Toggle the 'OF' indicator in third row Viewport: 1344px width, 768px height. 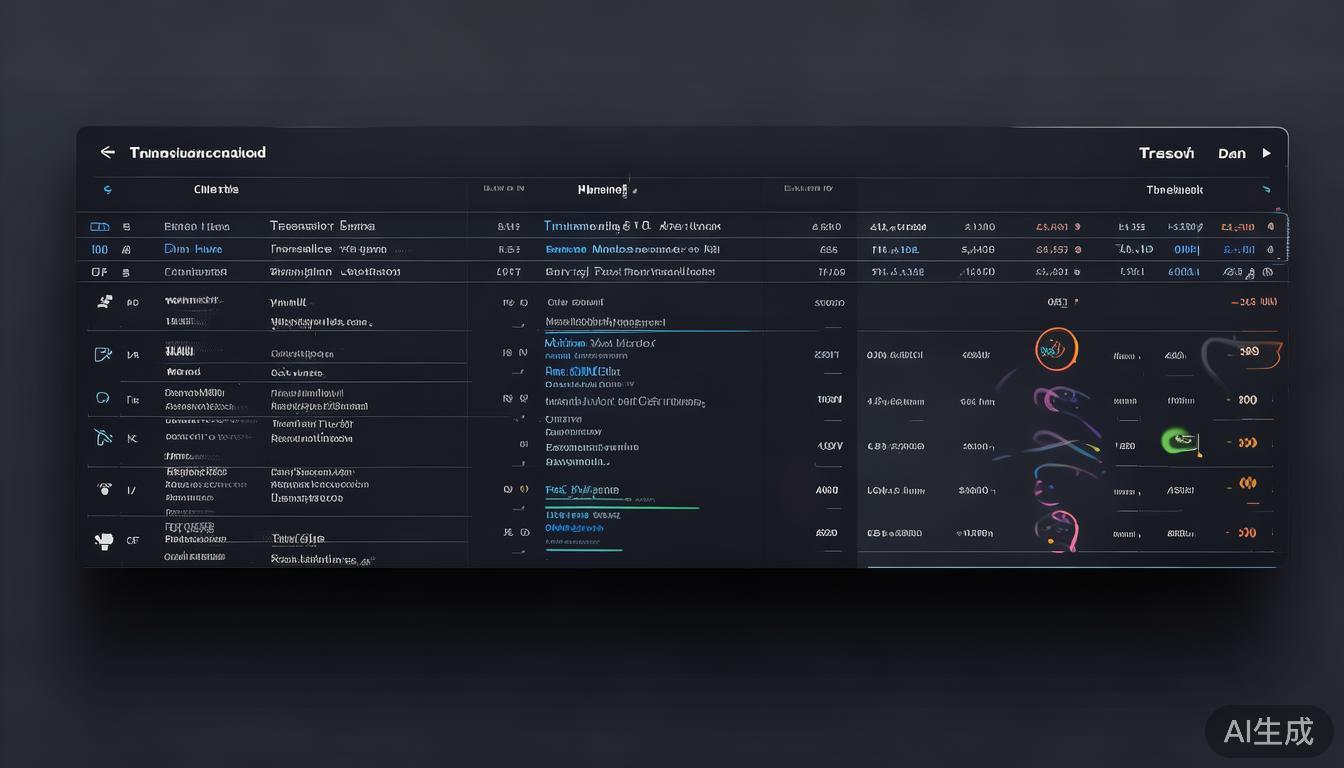[99, 272]
